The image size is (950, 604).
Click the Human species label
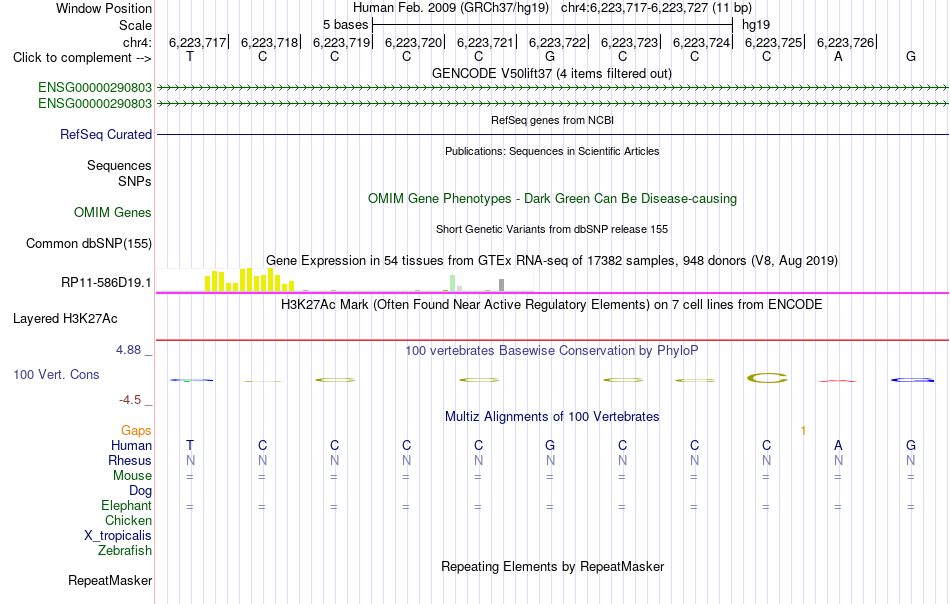pos(131,445)
